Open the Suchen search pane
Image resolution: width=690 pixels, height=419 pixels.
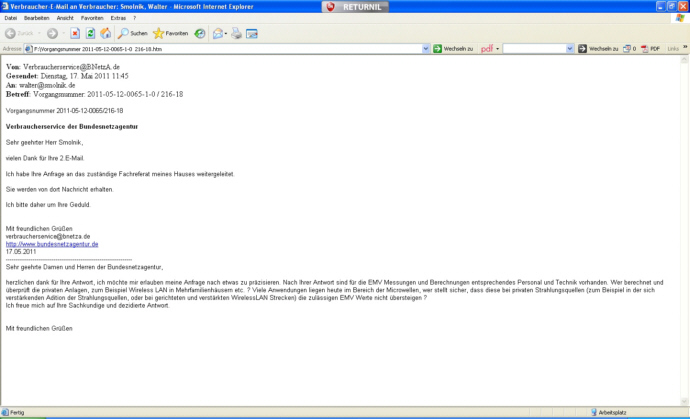pos(132,33)
